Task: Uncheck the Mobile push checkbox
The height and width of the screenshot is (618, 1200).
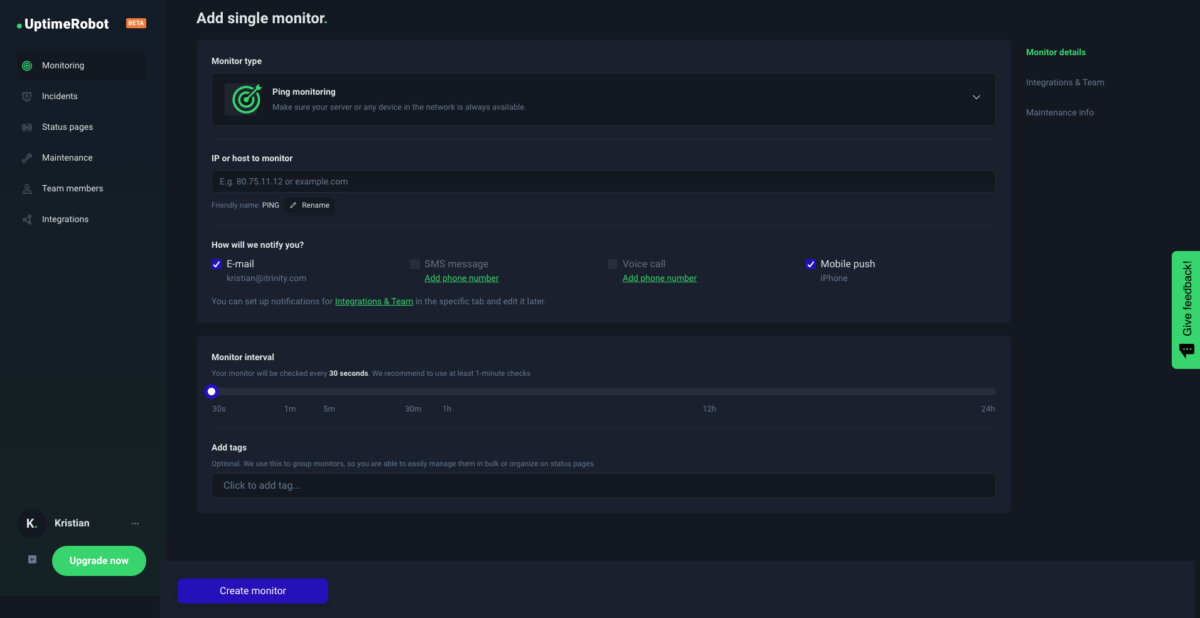Action: 811,264
